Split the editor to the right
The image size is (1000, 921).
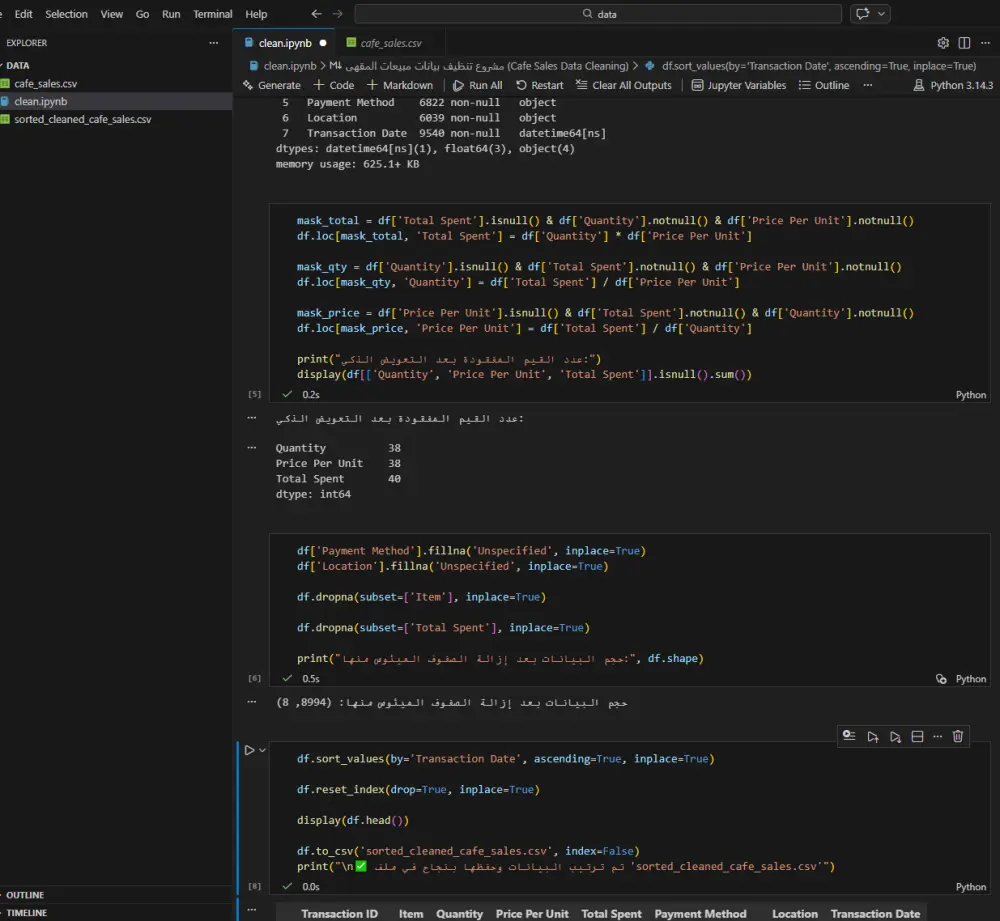pyautogui.click(x=964, y=43)
